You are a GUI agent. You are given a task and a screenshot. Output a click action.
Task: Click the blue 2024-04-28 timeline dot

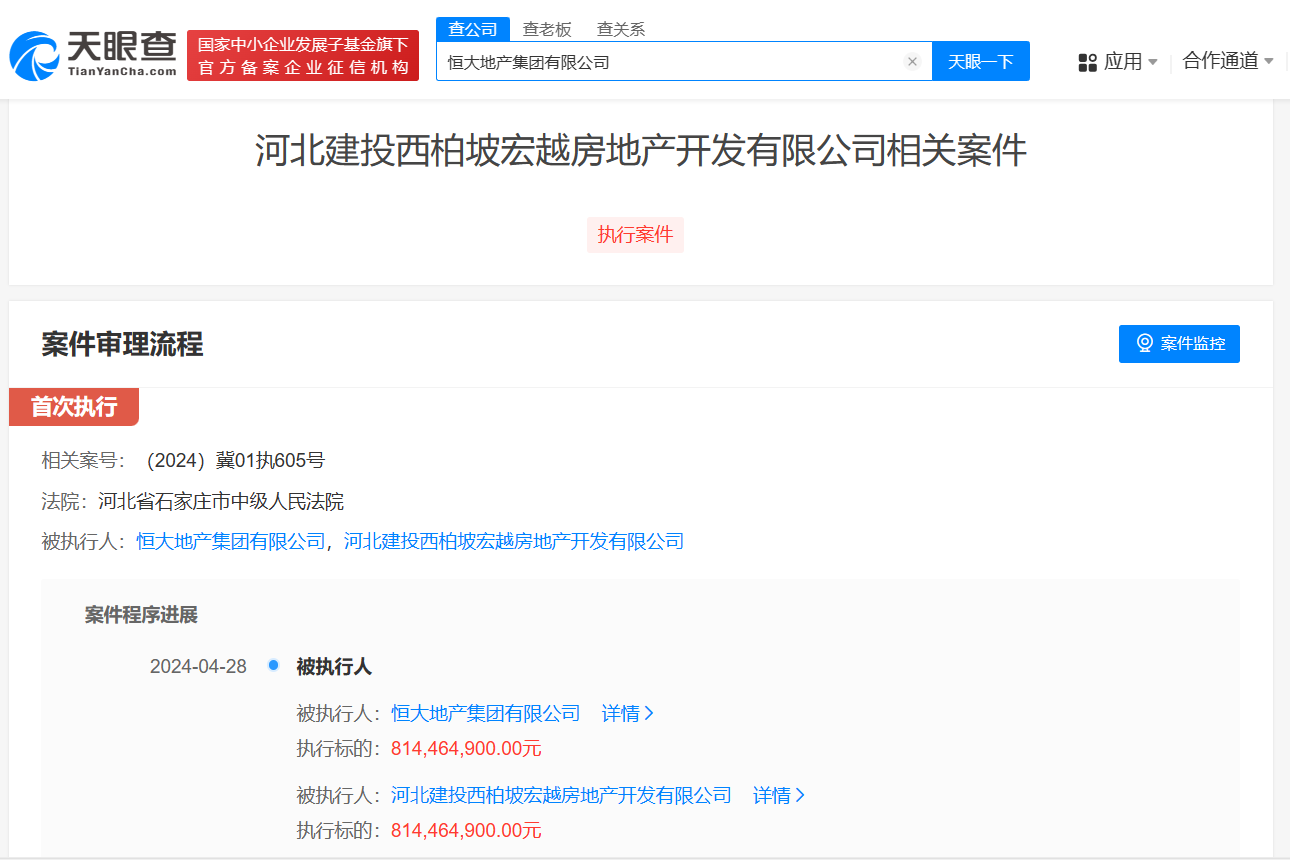click(x=273, y=666)
